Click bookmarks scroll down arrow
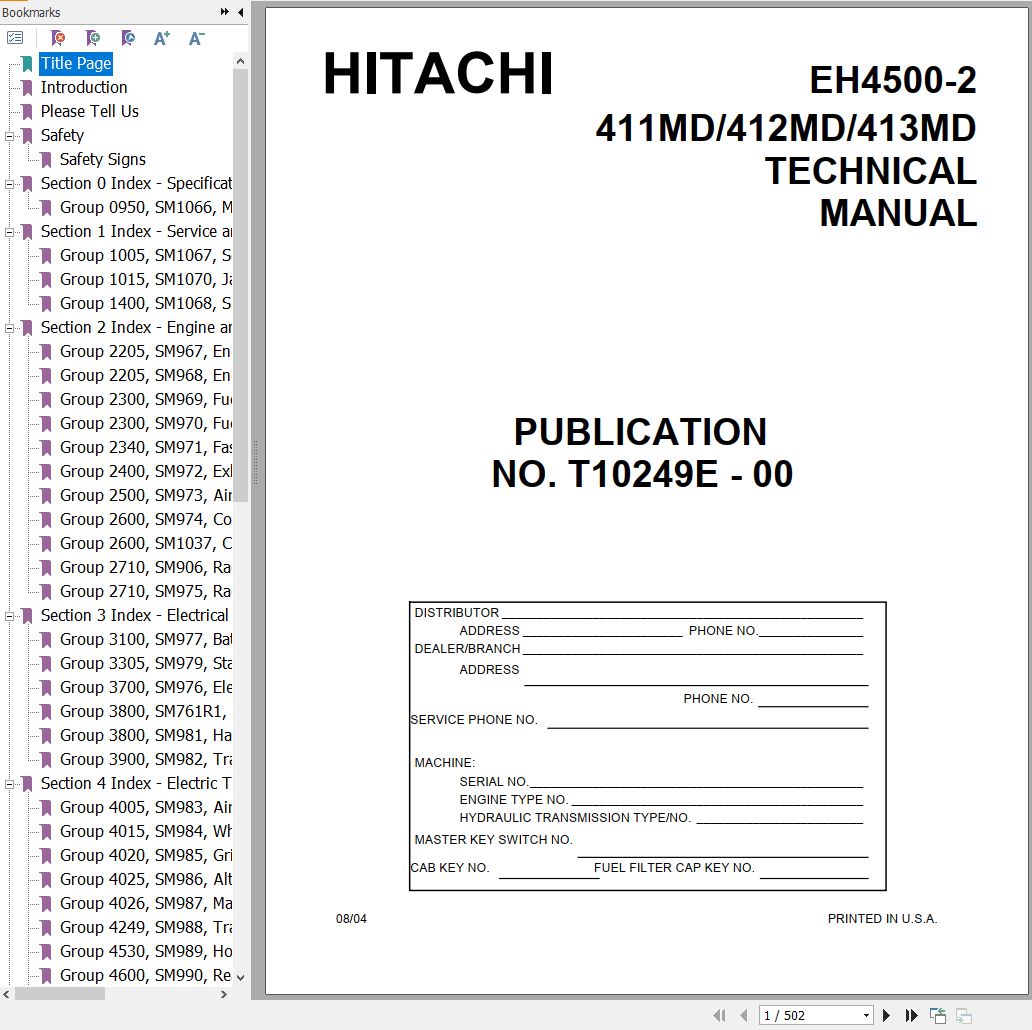Viewport: 1032px width, 1030px height. [x=240, y=978]
